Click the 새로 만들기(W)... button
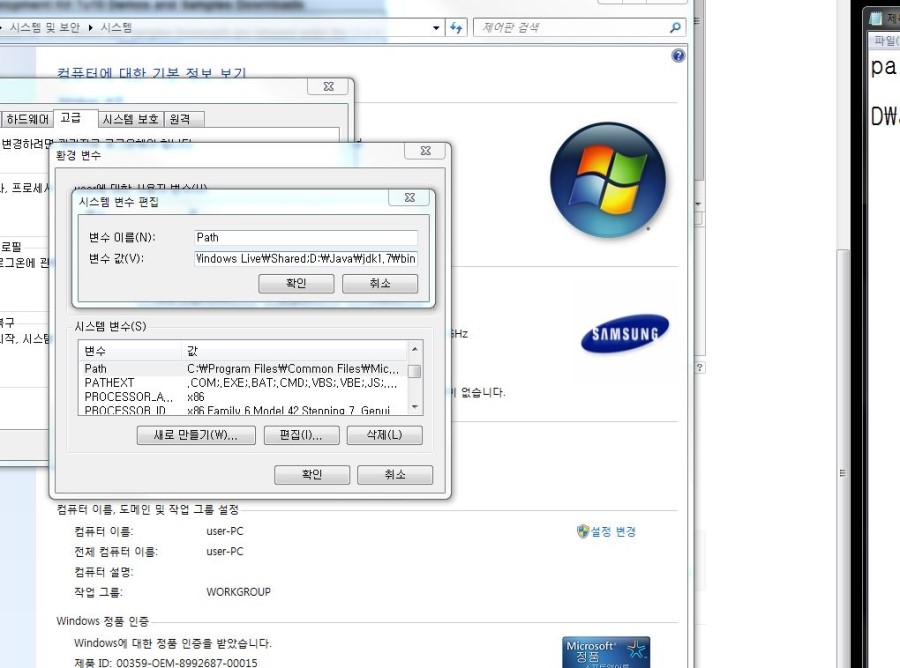The width and height of the screenshot is (900, 668). point(196,435)
